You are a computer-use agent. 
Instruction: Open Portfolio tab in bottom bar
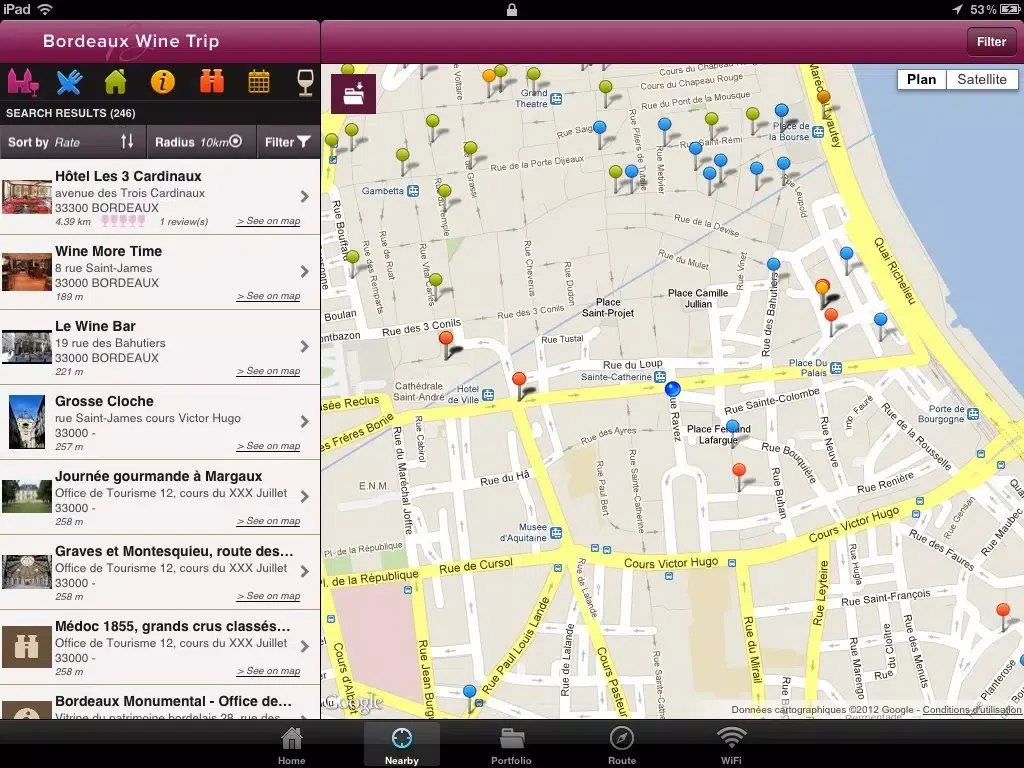(x=511, y=745)
